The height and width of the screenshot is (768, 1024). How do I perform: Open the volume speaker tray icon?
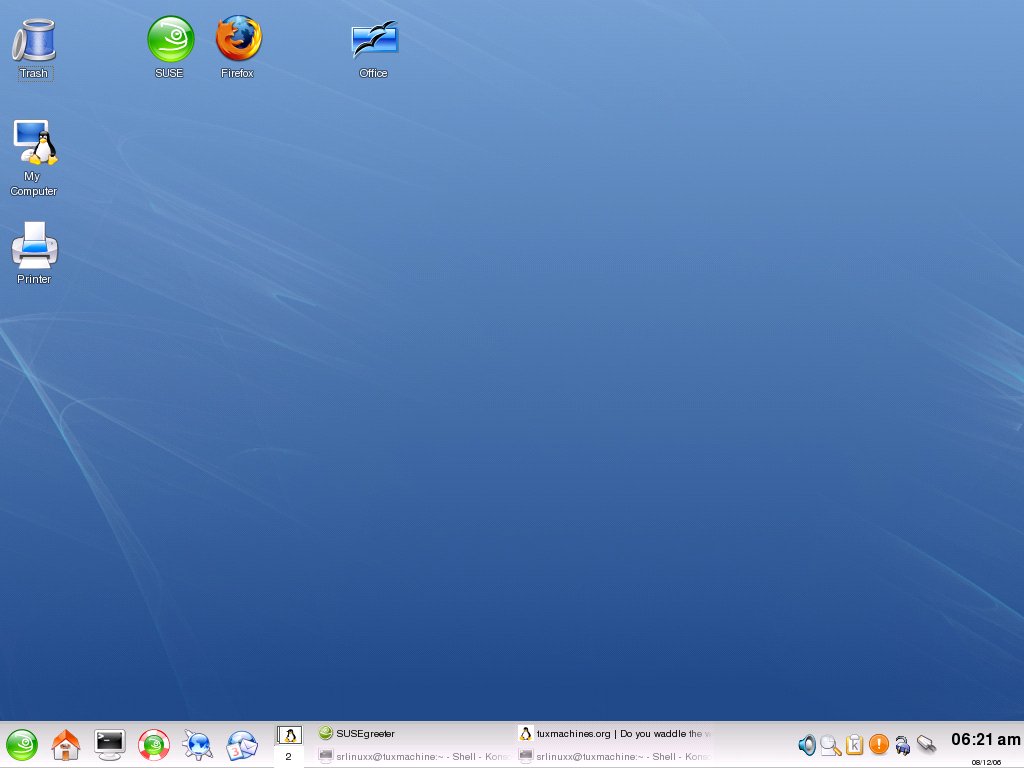(x=807, y=744)
